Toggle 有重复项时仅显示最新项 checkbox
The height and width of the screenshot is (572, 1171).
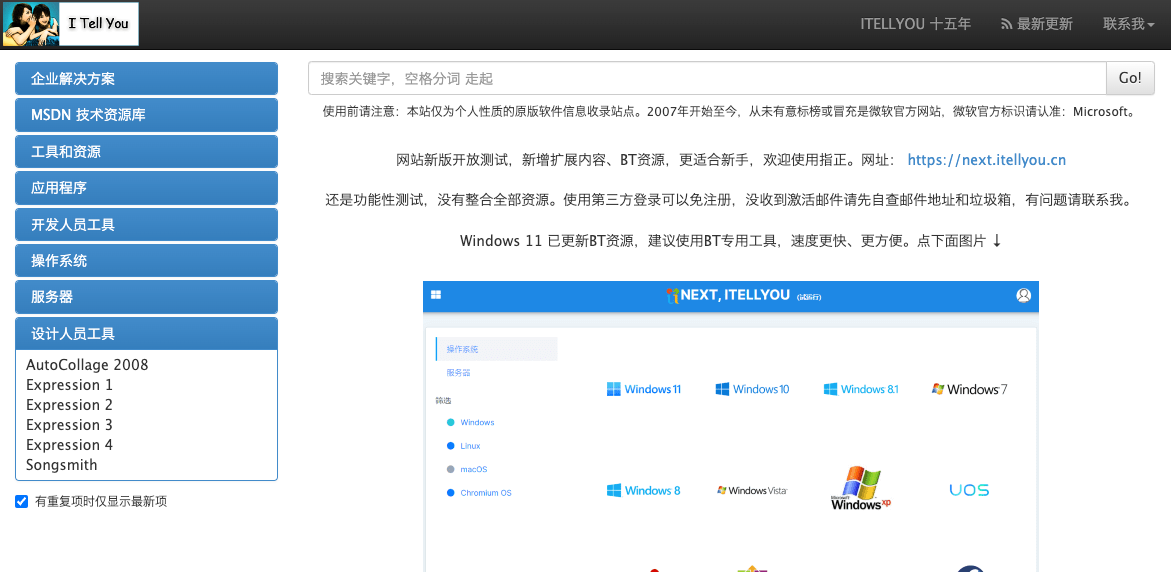[22, 502]
